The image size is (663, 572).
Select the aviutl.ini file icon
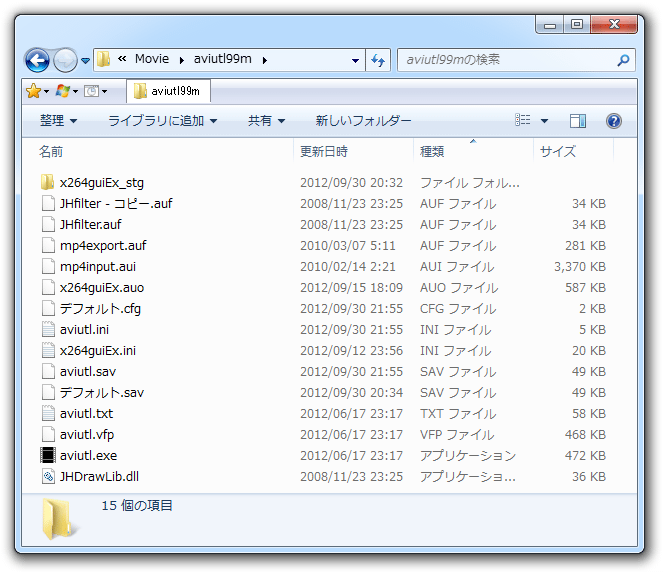48,329
